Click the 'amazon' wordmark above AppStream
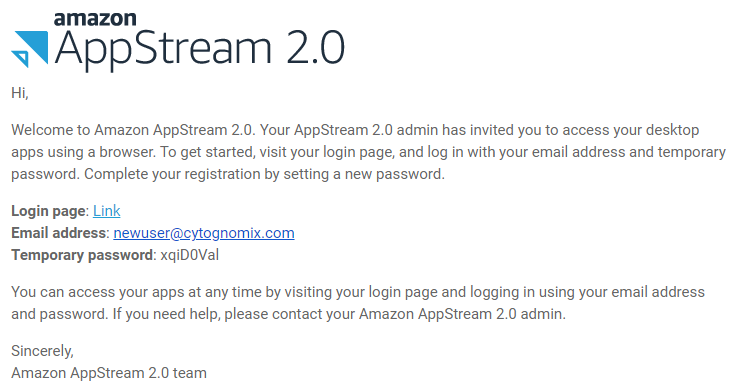Image resolution: width=732 pixels, height=387 pixels. click(x=95, y=19)
